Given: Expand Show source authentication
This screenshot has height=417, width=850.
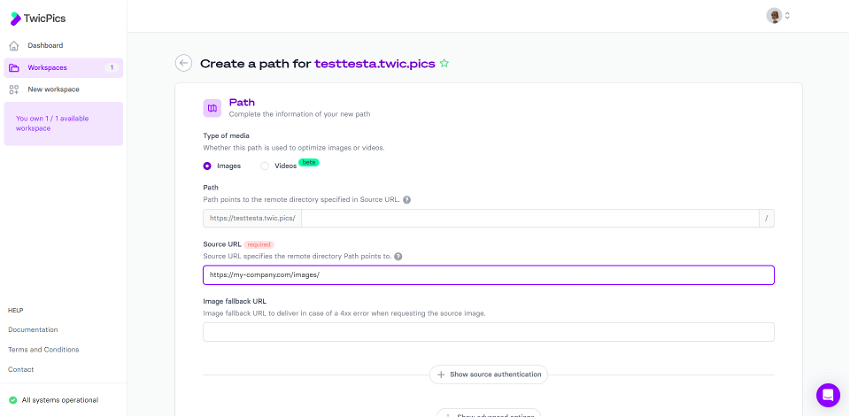Looking at the screenshot, I should pos(488,374).
